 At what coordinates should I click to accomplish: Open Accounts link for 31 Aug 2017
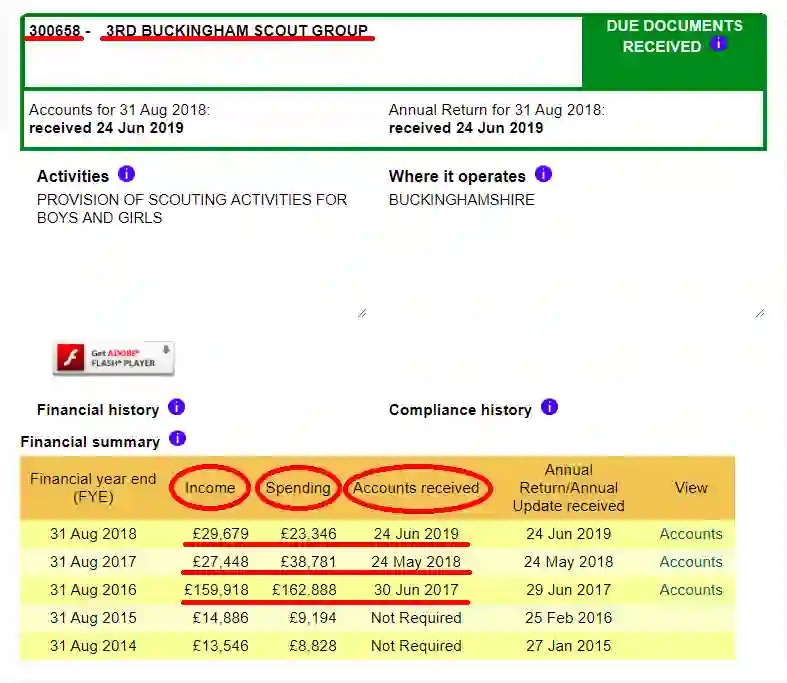690,562
